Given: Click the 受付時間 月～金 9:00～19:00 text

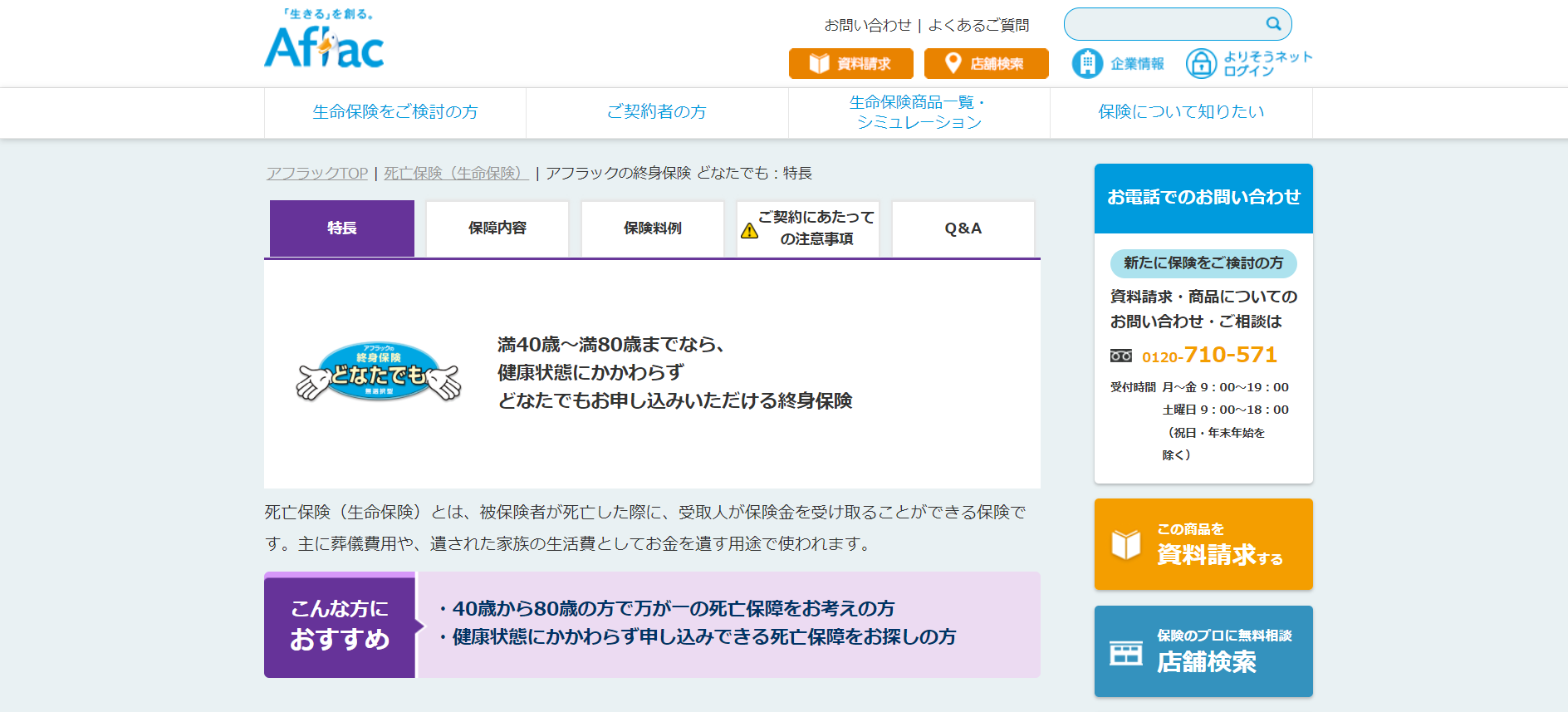Looking at the screenshot, I should pos(1199,387).
